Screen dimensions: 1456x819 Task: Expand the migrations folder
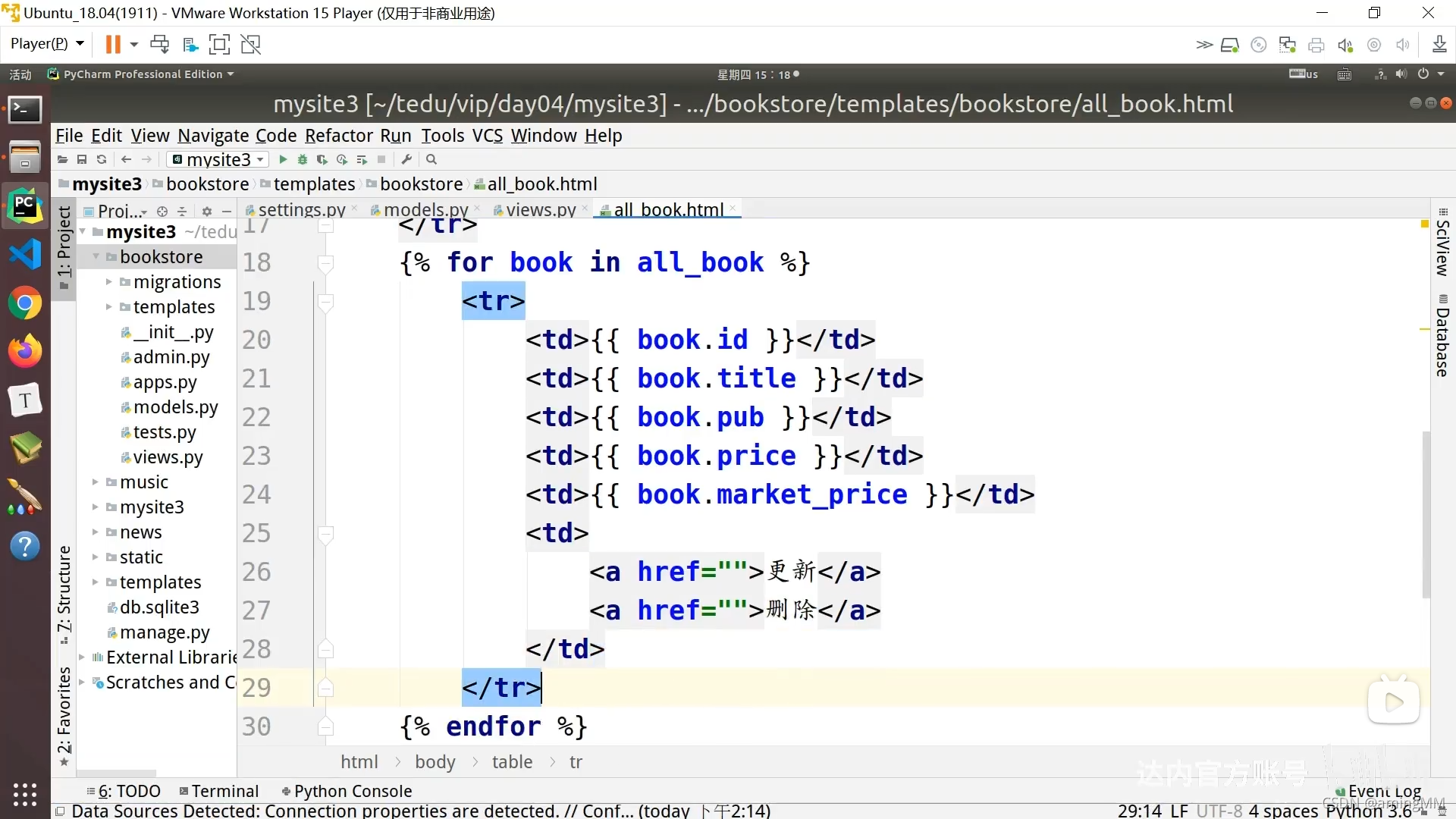tap(108, 282)
